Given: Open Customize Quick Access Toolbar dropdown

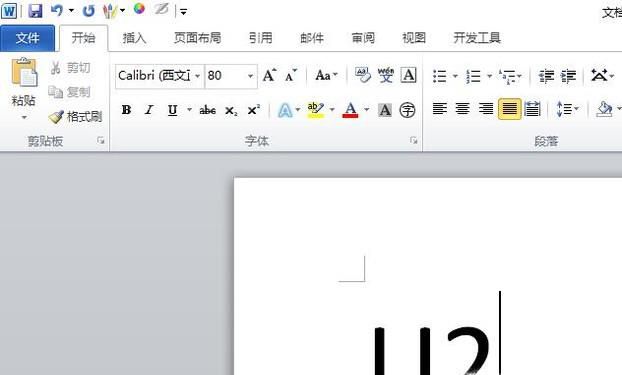Looking at the screenshot, I should point(183,12).
